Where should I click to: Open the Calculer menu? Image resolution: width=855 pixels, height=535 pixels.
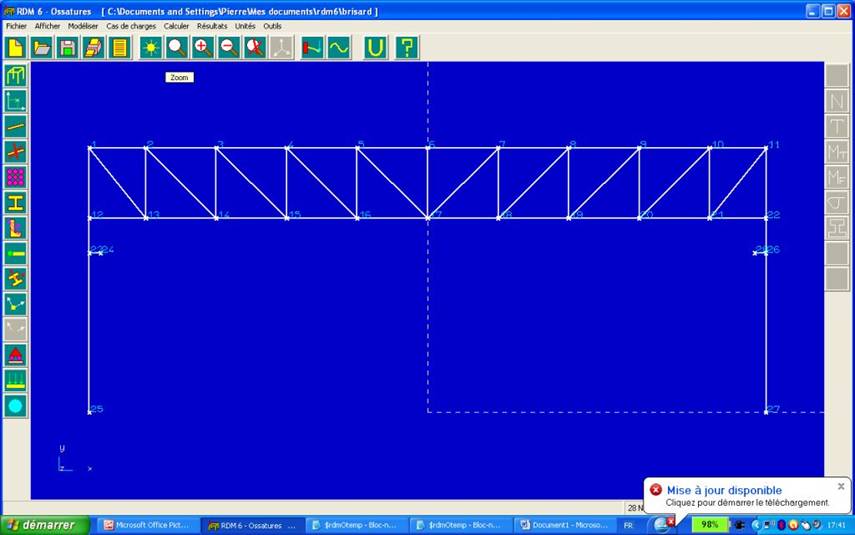click(x=176, y=26)
